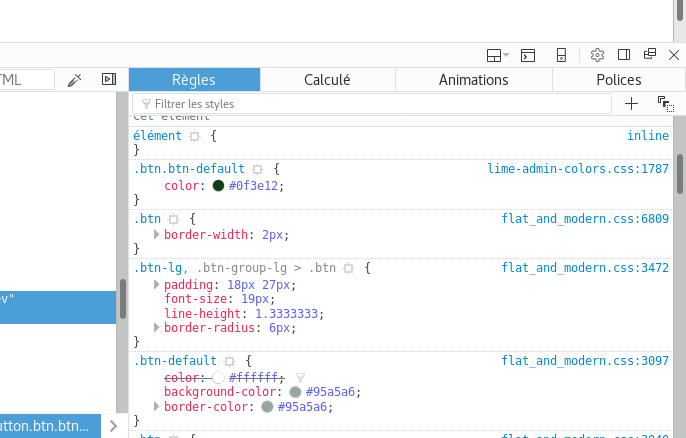This screenshot has height=438, width=686.
Task: Expand the padding shorthand property
Action: pyautogui.click(x=157, y=285)
